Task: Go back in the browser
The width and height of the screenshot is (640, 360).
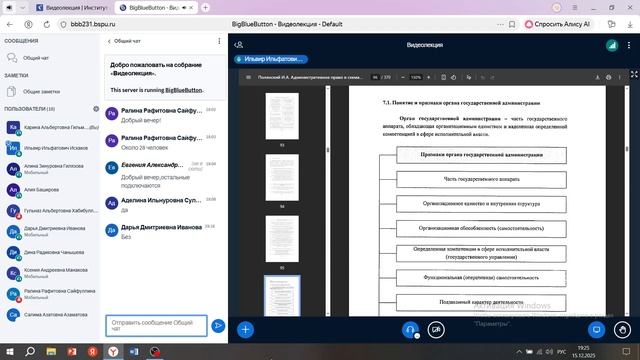Action: [x=10, y=24]
